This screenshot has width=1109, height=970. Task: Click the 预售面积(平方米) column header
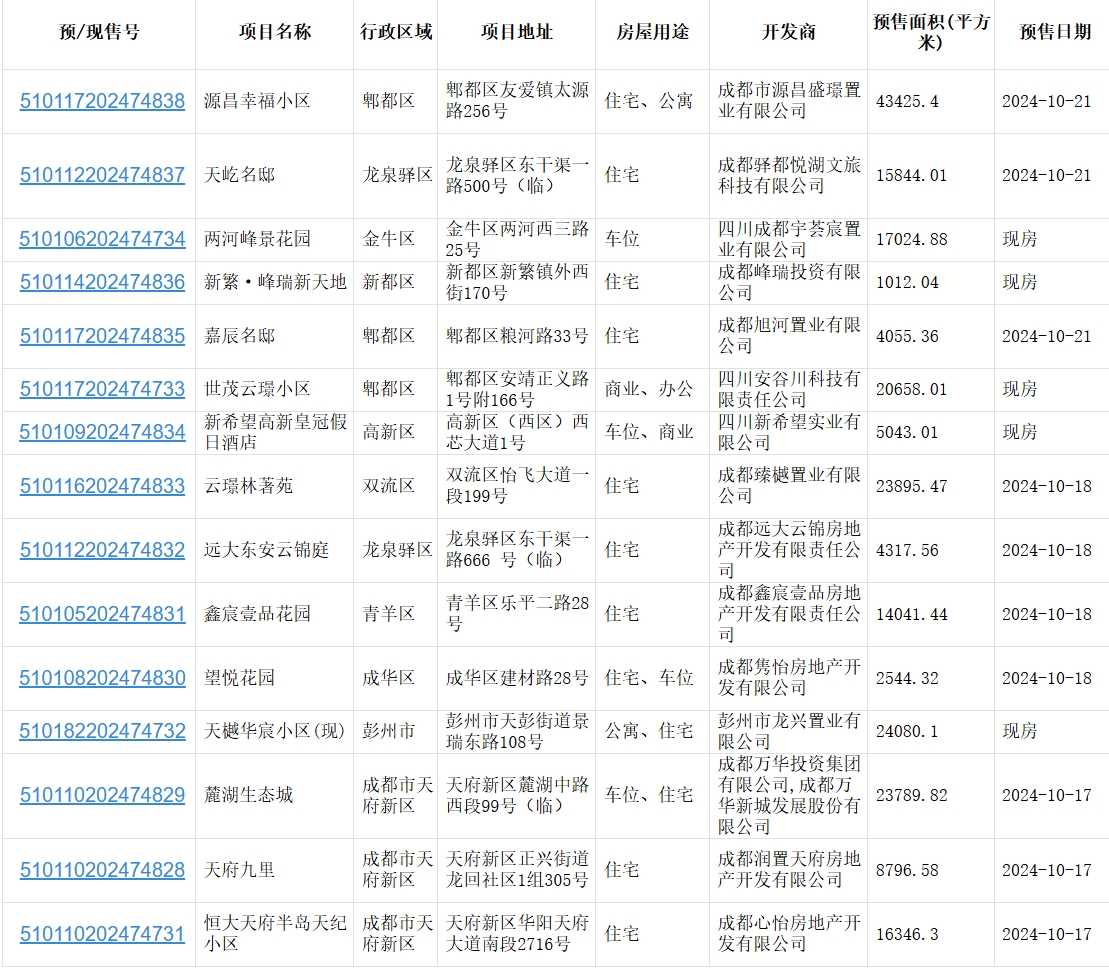coord(931,33)
